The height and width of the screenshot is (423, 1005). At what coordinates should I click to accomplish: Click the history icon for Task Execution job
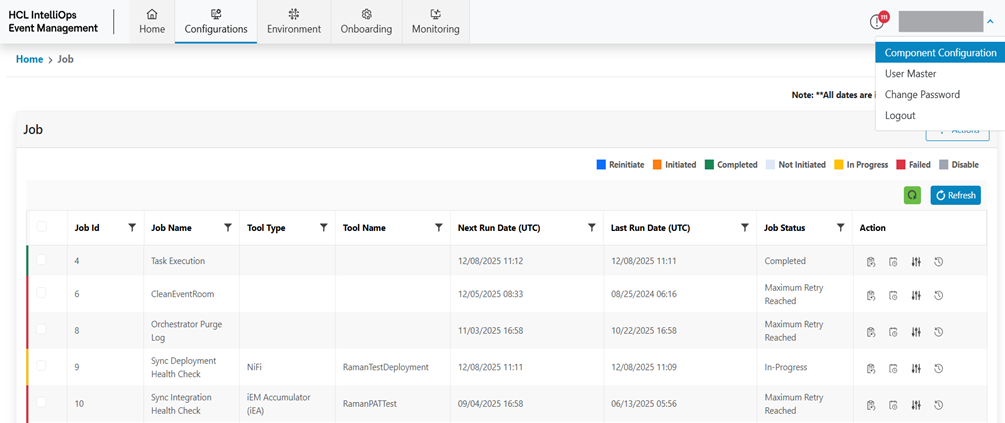(939, 262)
